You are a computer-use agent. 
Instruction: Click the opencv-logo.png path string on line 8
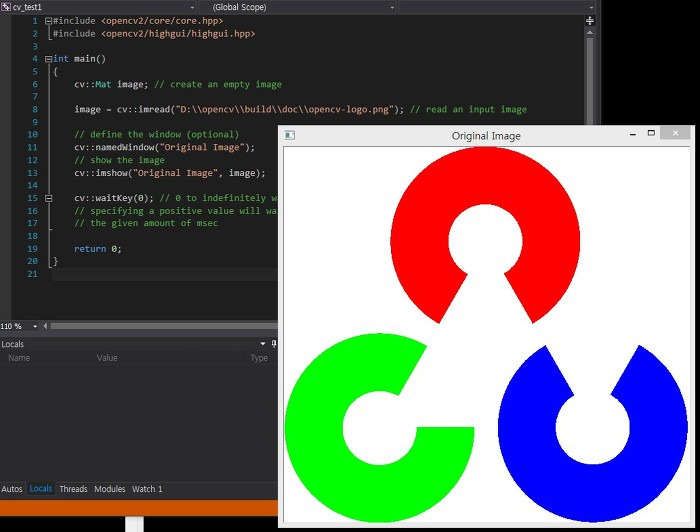pyautogui.click(x=284, y=110)
